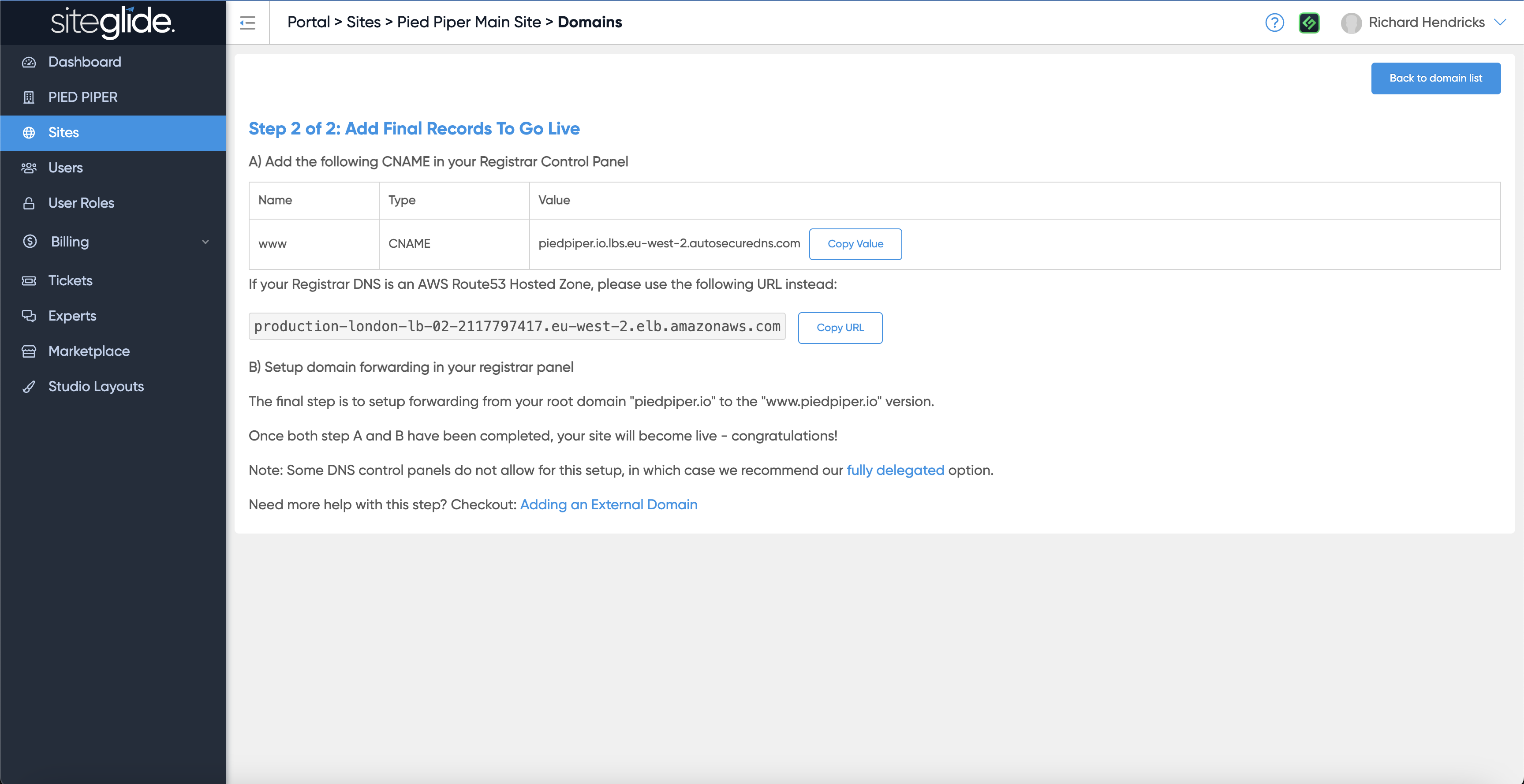Open the help question mark icon

point(1274,22)
